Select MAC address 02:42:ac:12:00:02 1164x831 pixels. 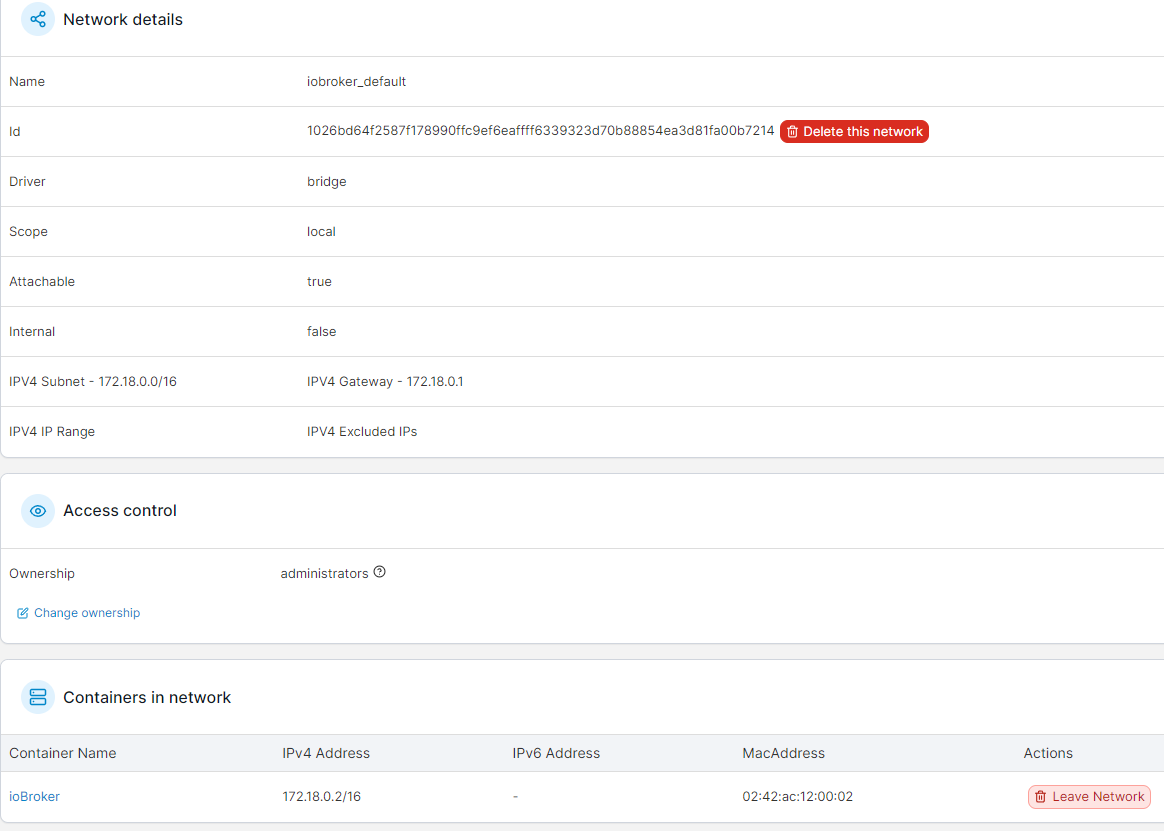[797, 796]
